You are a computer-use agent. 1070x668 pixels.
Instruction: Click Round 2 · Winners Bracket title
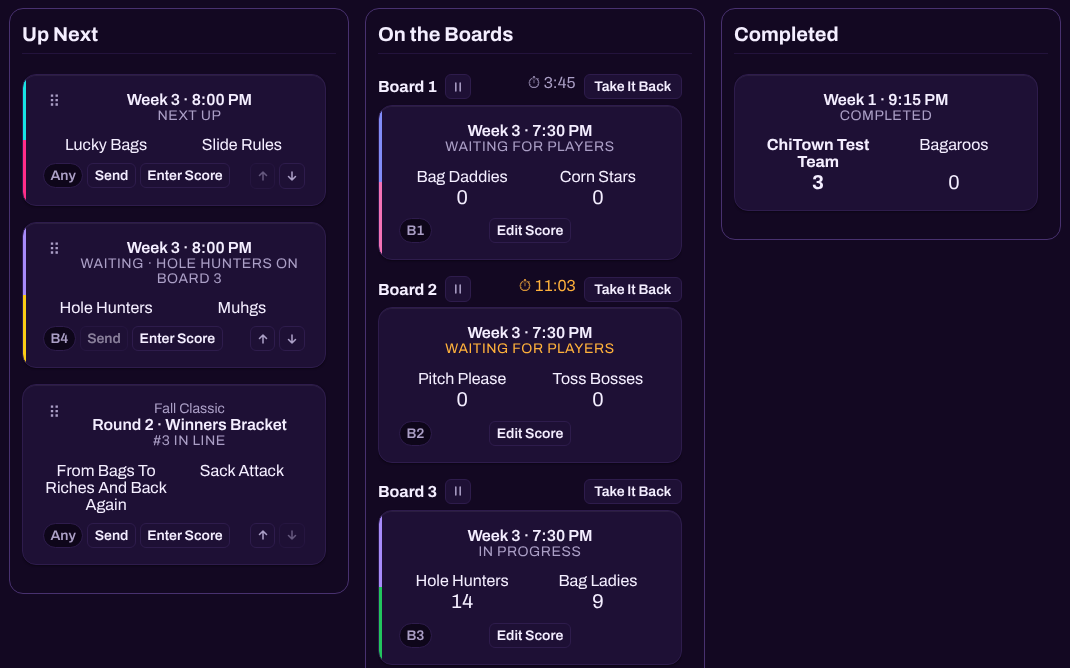[x=189, y=425]
